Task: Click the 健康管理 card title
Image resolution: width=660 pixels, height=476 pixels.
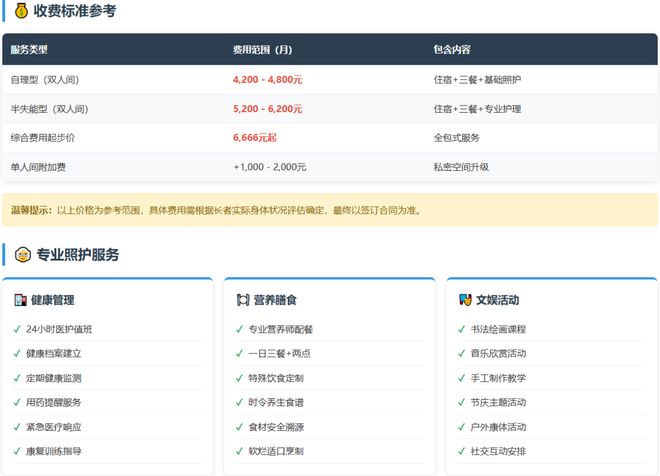Action: [x=53, y=300]
